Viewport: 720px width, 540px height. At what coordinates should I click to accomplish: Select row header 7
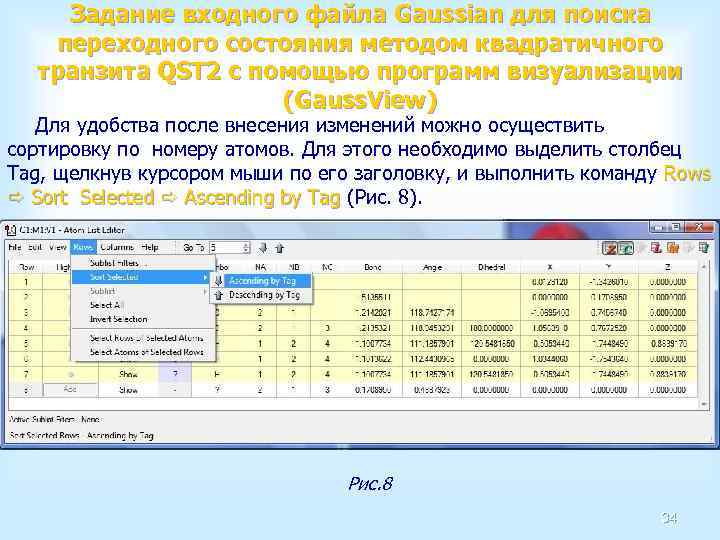(26, 374)
